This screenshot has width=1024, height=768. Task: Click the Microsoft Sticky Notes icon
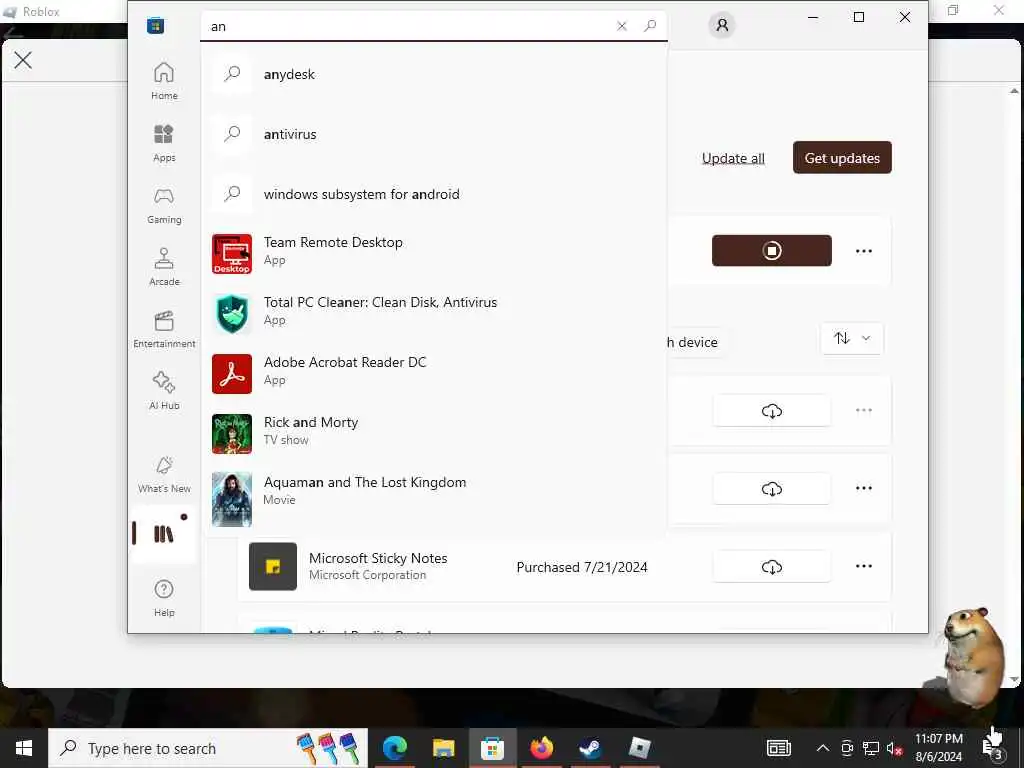273,566
